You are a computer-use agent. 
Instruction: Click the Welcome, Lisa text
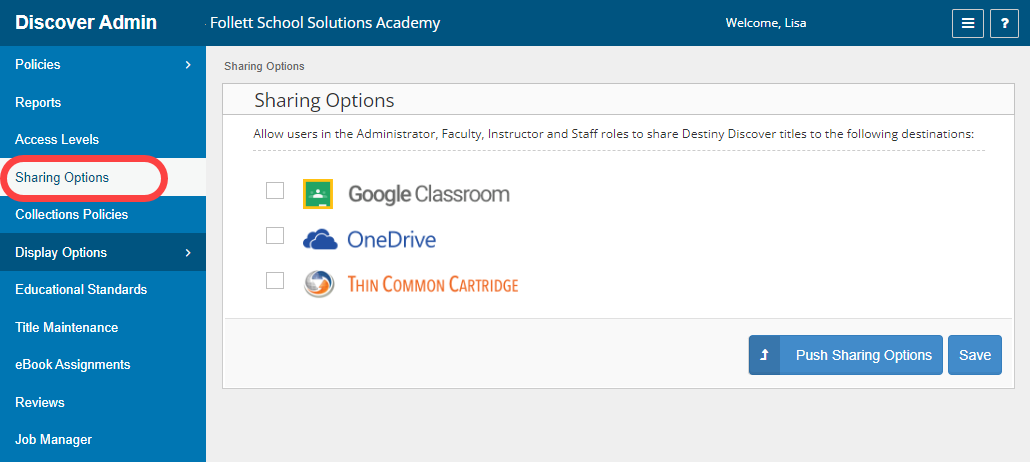point(766,23)
